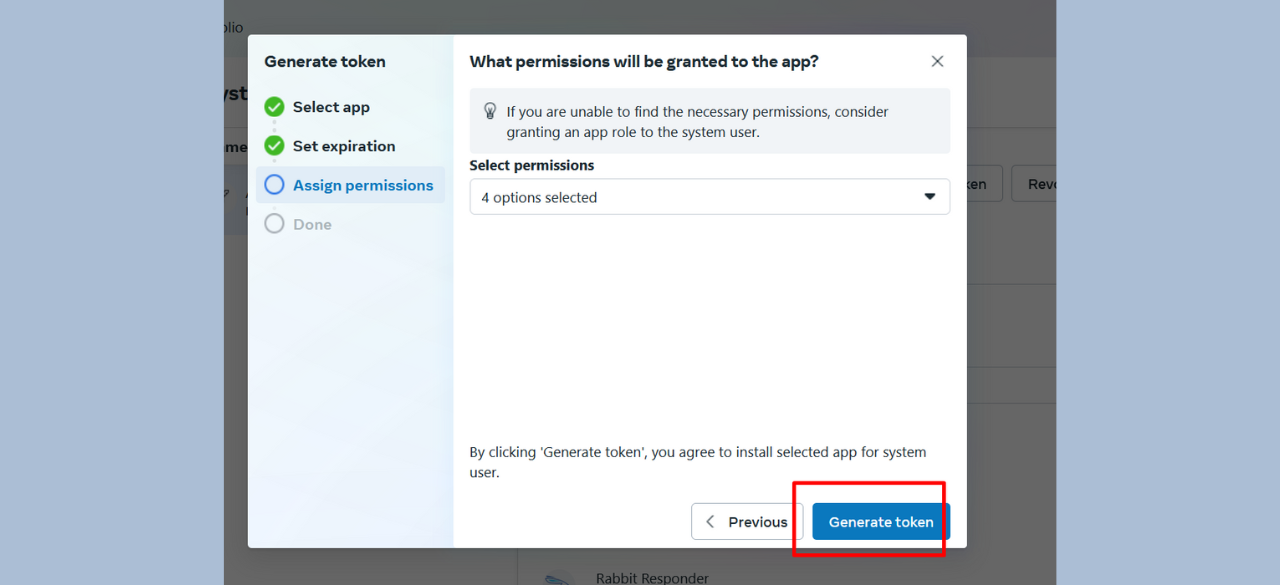1280x585 pixels.
Task: Click the green checkmark beside Set expiration
Action: (x=274, y=146)
